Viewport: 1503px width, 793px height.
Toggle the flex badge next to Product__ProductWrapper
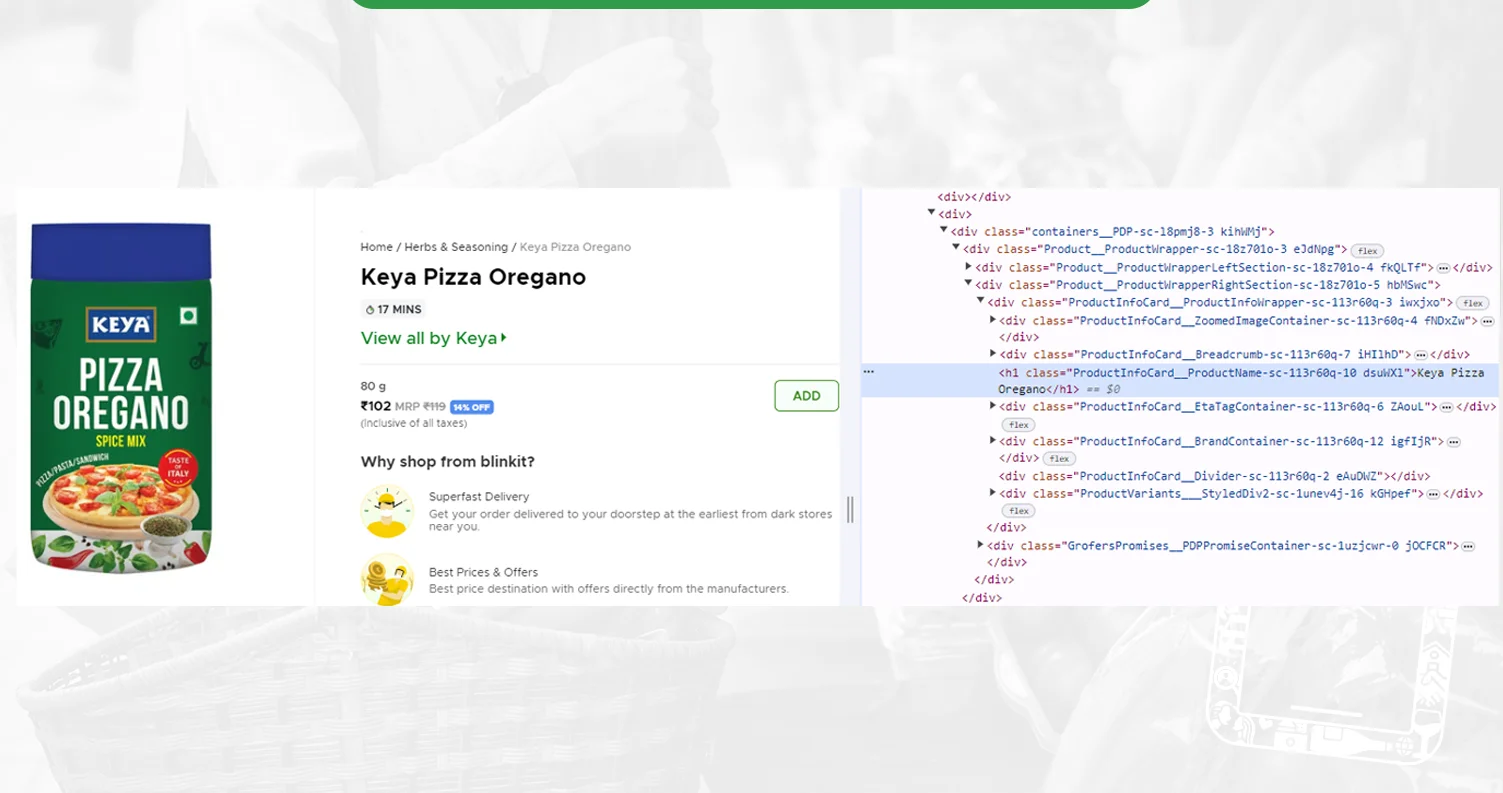[1367, 251]
